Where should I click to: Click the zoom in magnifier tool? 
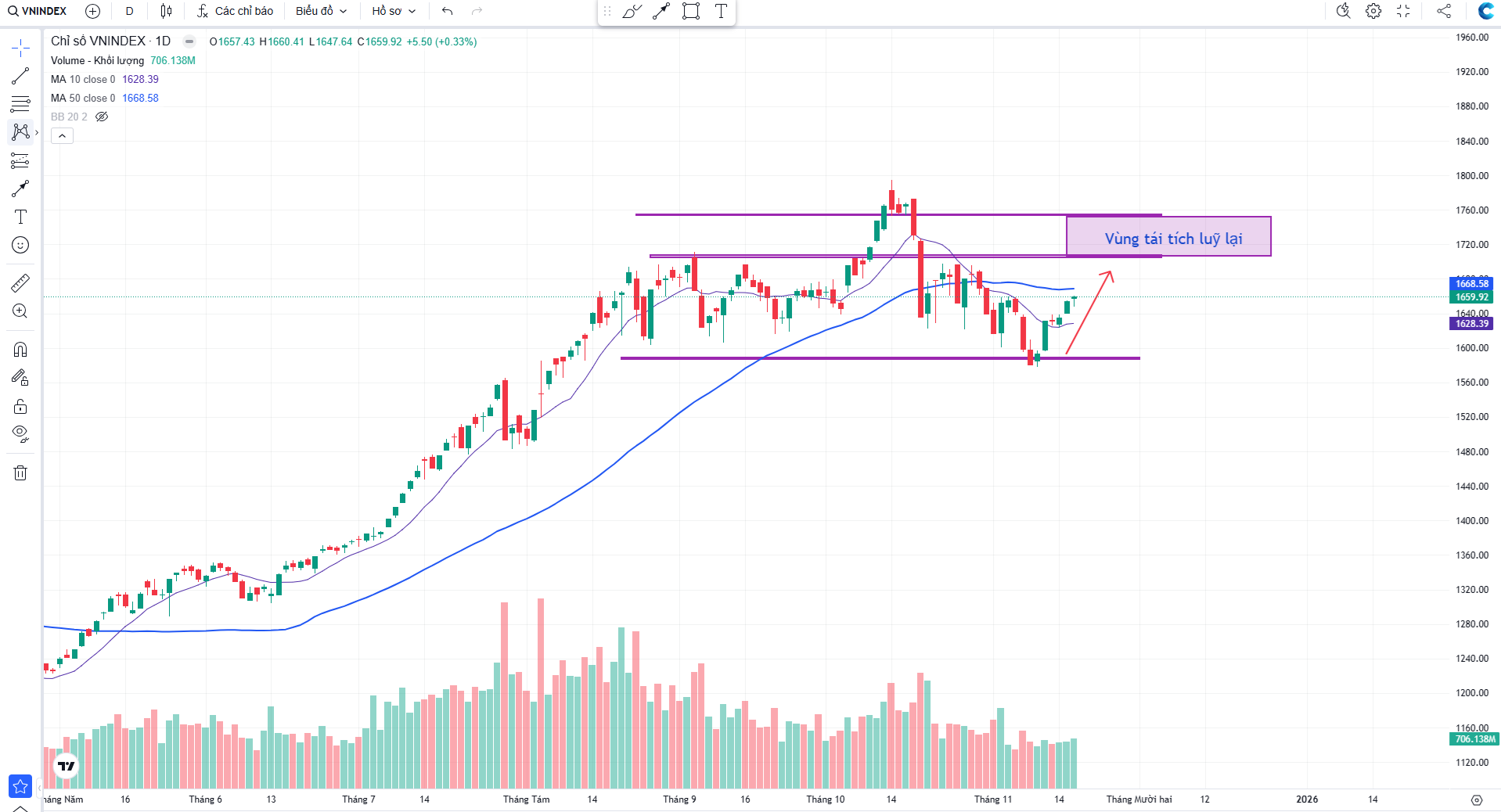(x=20, y=311)
